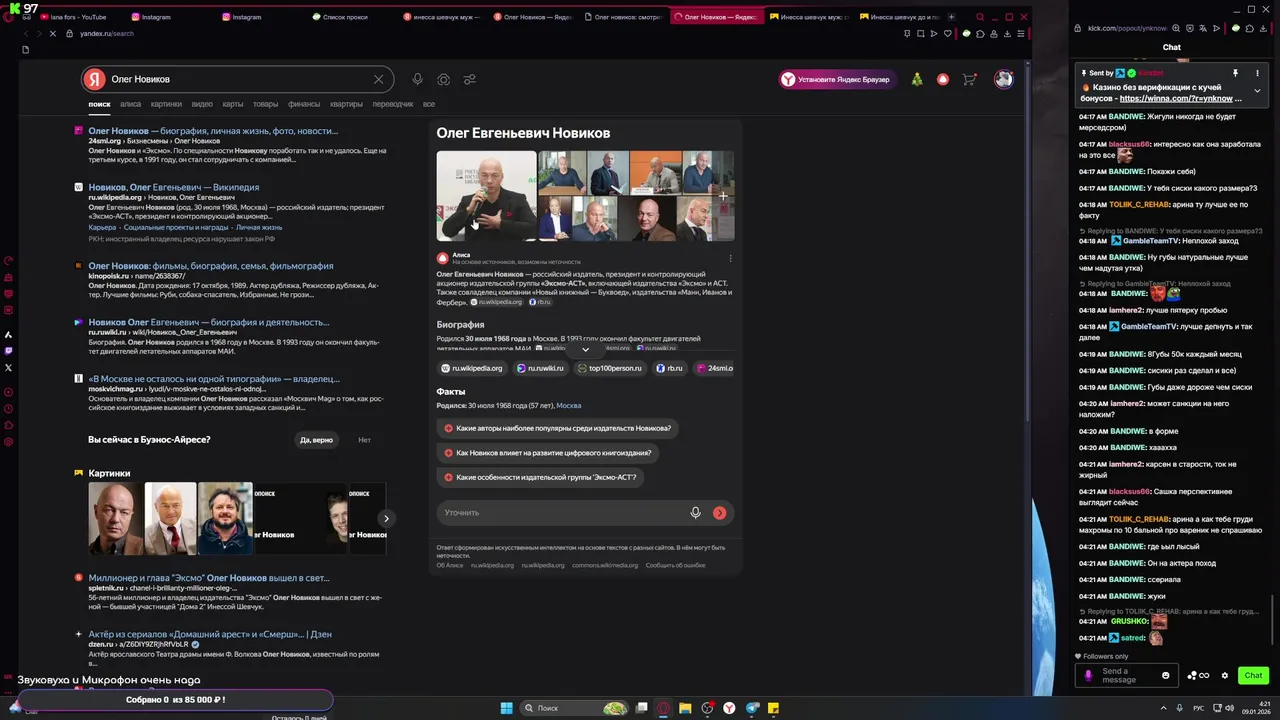Click suggested question about 'Эксмо-АСТ' group features

tap(540, 477)
